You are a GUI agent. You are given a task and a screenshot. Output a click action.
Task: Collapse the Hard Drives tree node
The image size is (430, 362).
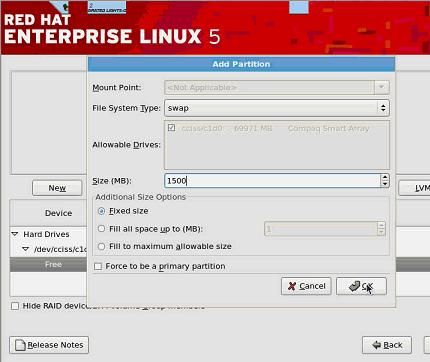coord(15,234)
